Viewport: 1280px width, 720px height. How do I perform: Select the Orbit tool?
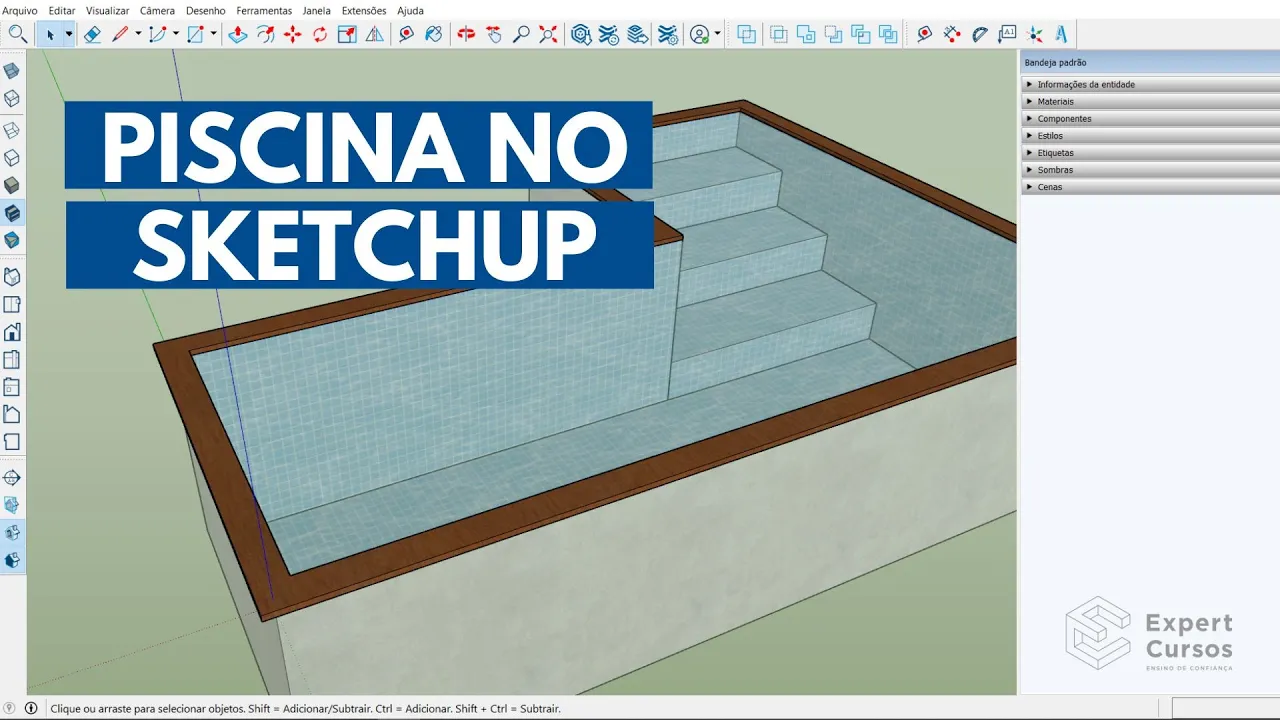pos(466,34)
